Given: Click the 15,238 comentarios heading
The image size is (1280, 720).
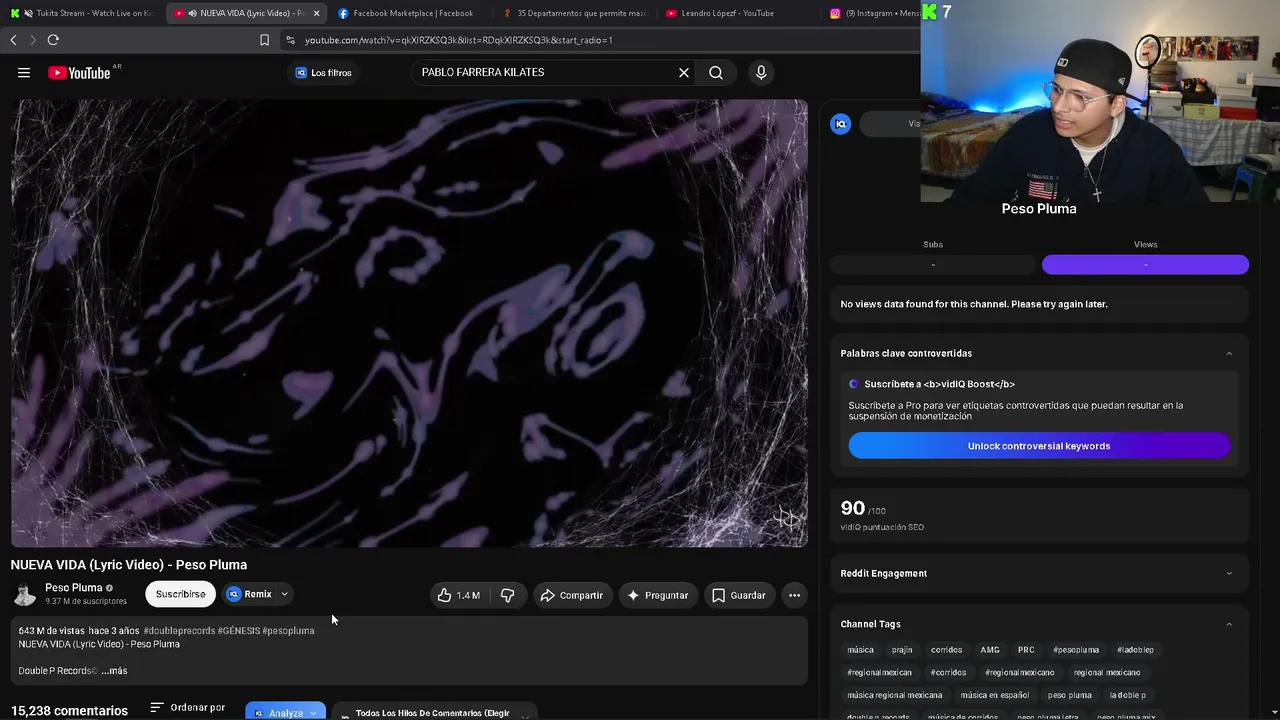Looking at the screenshot, I should [x=69, y=711].
